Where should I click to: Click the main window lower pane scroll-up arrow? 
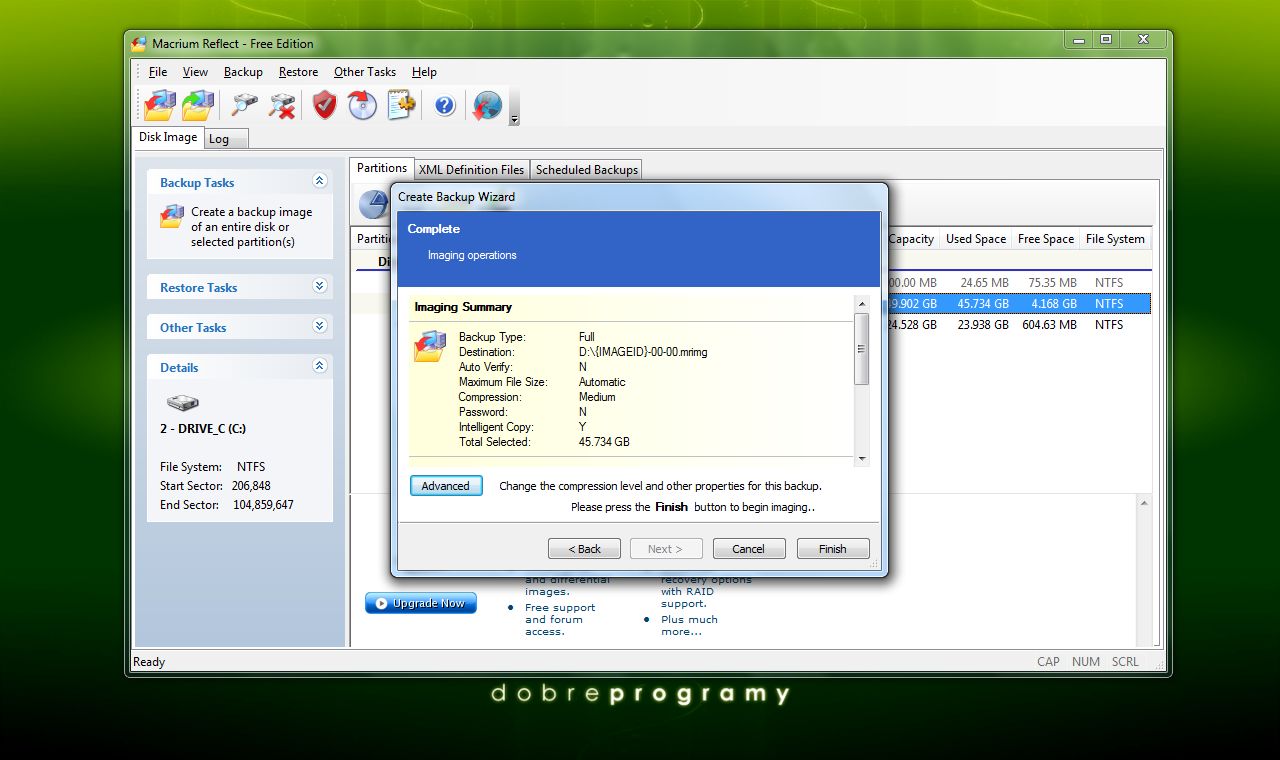tap(1145, 502)
